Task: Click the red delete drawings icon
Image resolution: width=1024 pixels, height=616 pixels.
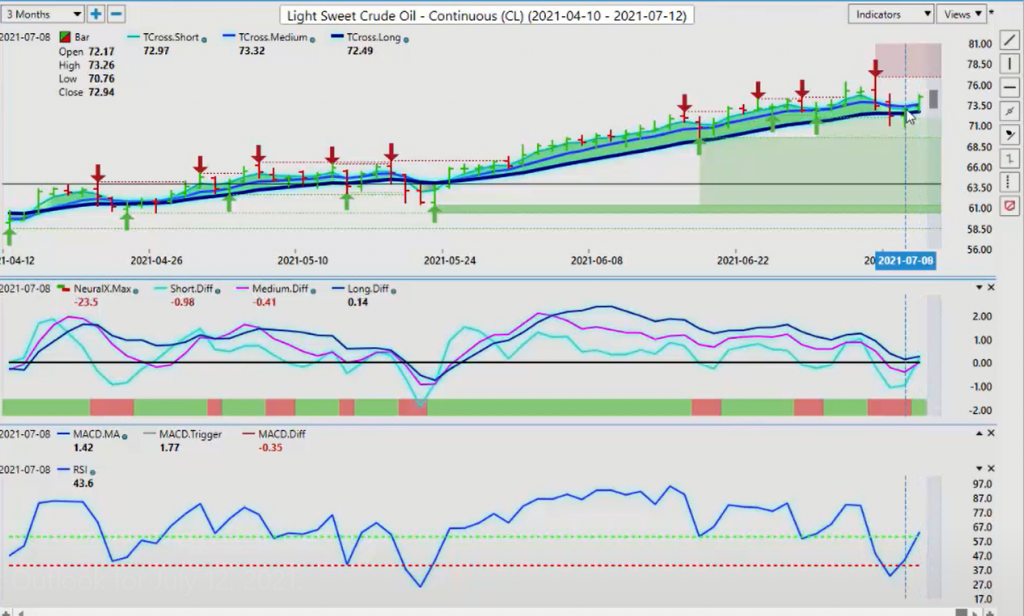Action: point(1010,206)
